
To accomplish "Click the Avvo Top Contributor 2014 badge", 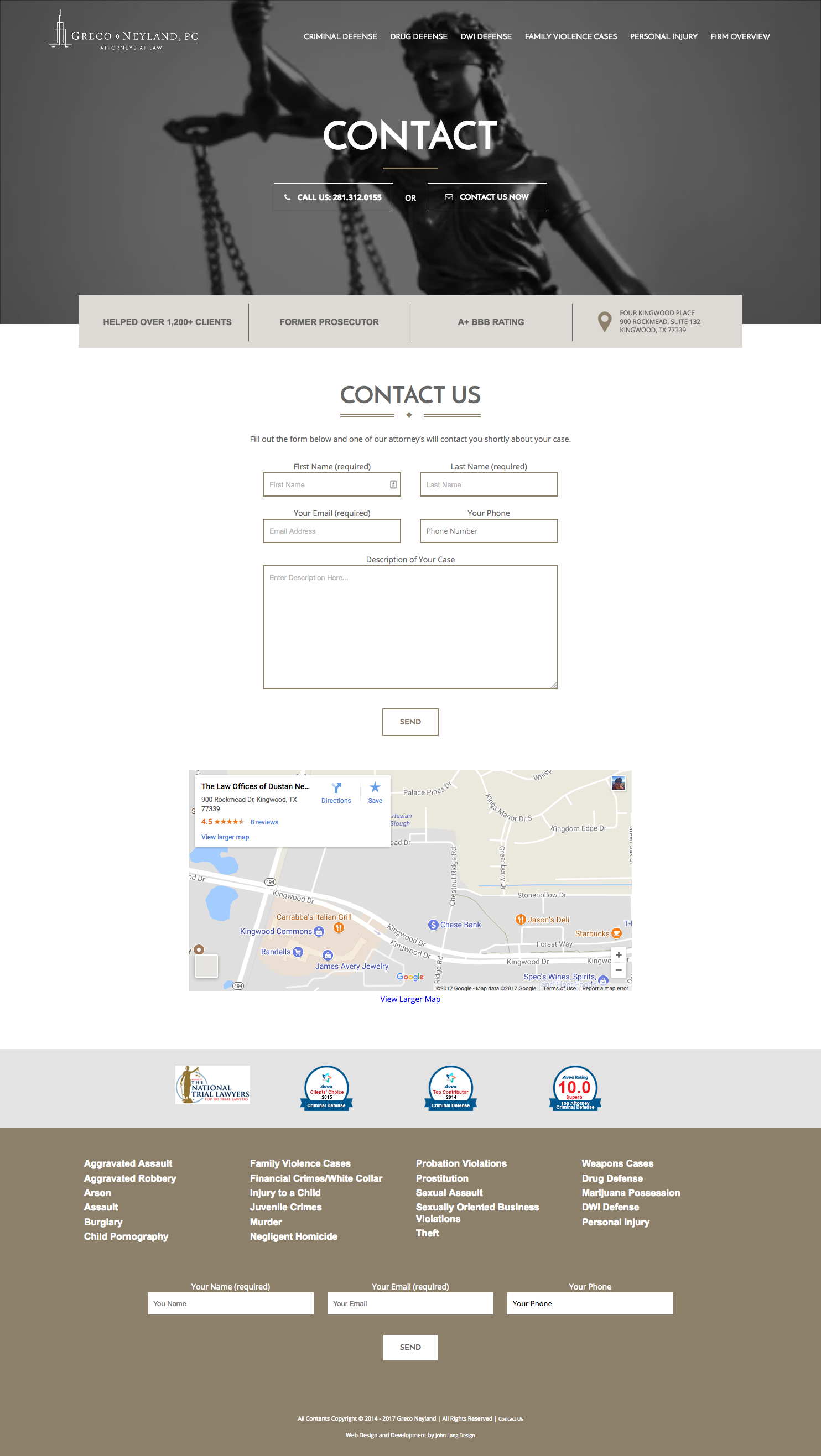I will point(451,1088).
